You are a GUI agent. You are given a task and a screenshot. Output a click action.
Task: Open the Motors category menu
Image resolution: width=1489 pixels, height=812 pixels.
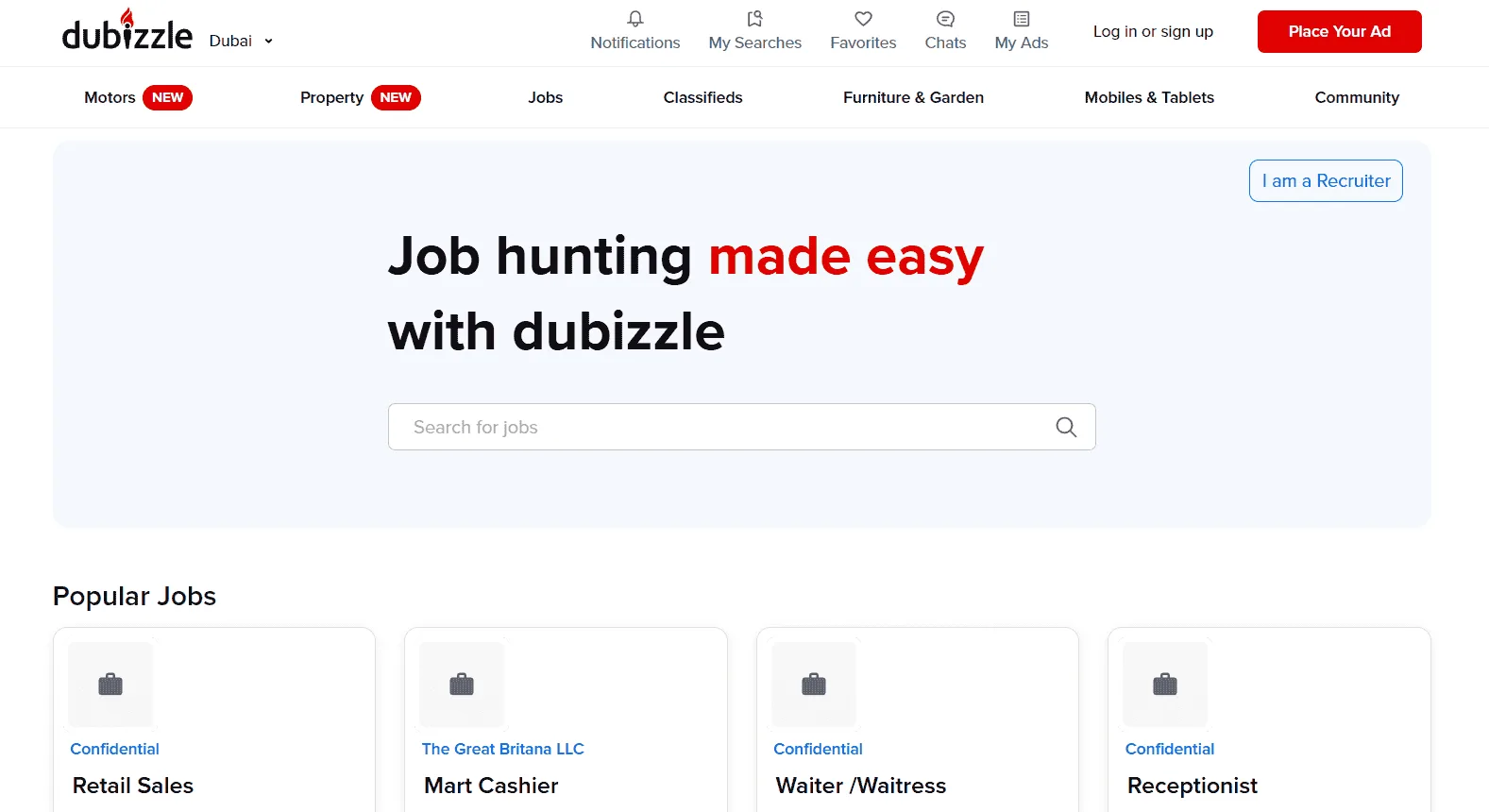[x=110, y=97]
